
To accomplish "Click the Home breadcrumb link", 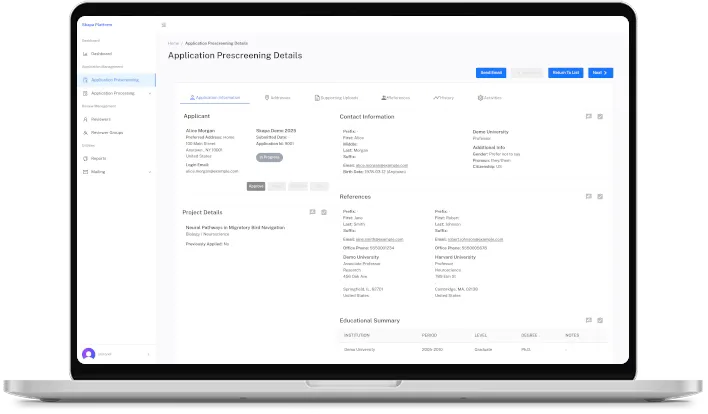I will pyautogui.click(x=173, y=43).
